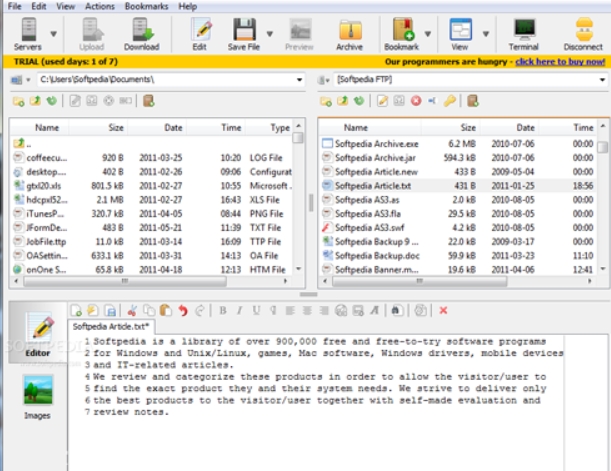Image resolution: width=611 pixels, height=471 pixels.
Task: Click line 3 text in the editor
Action: (163, 365)
